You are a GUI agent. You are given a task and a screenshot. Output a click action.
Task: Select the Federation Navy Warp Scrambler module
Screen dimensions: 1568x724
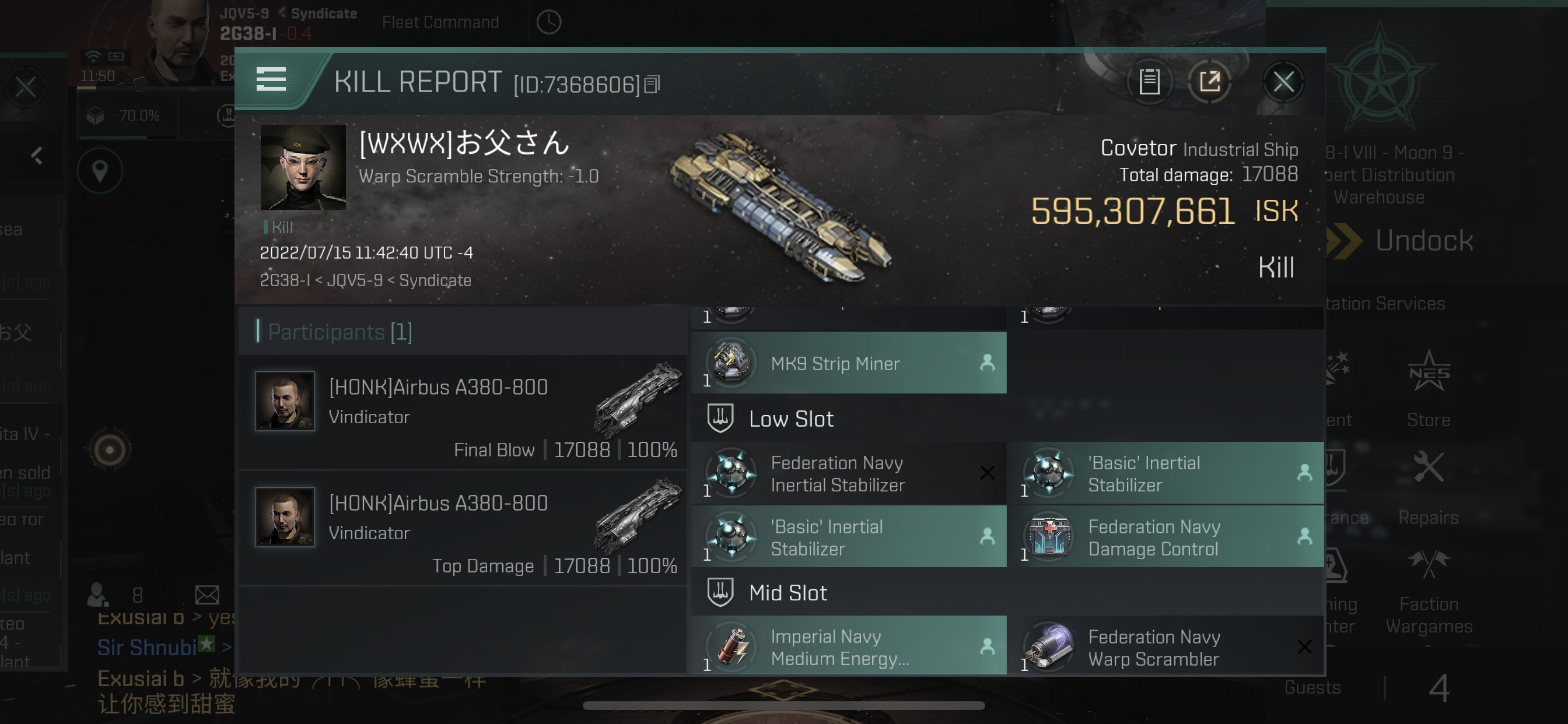click(1165, 646)
